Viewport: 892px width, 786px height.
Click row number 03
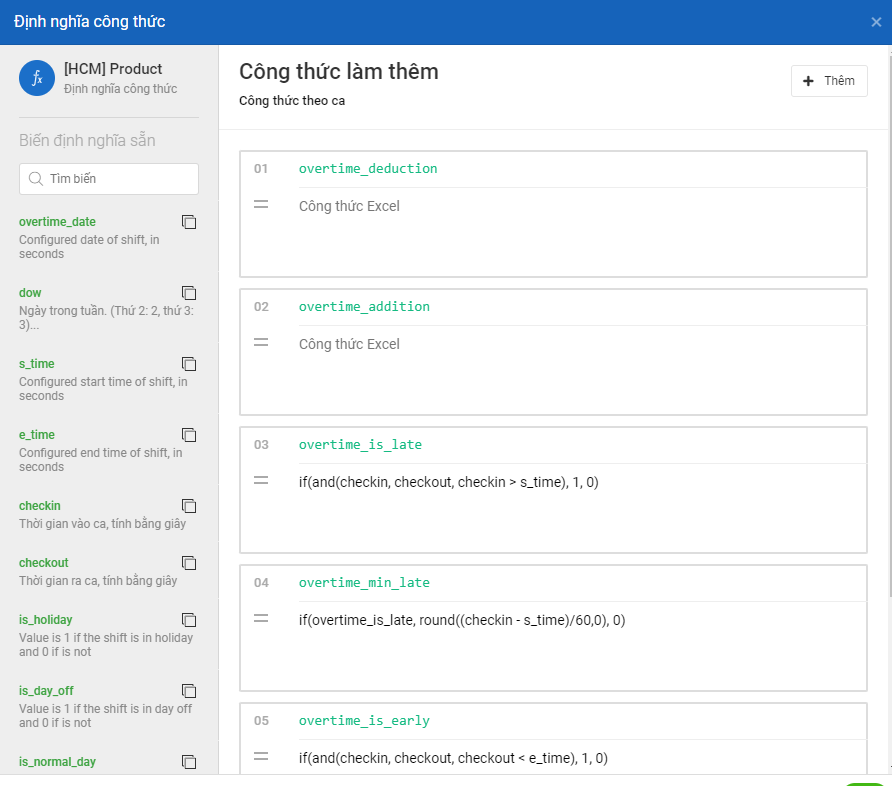[261, 445]
